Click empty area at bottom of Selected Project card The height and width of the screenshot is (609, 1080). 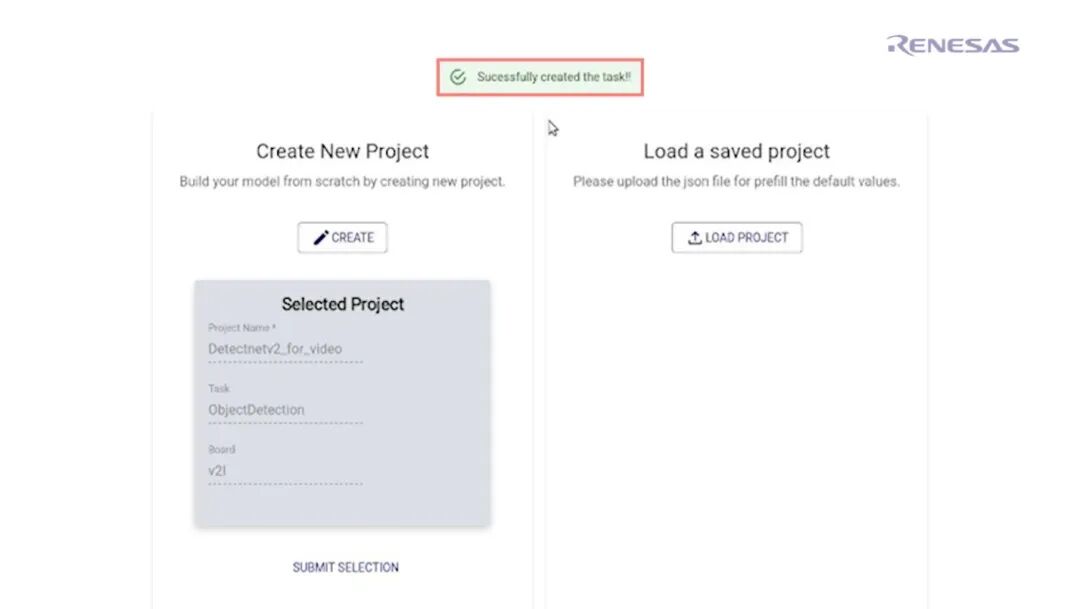(342, 506)
